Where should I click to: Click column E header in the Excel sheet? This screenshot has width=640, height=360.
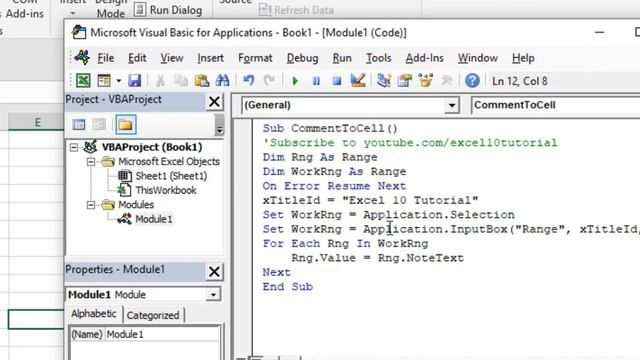(x=37, y=122)
